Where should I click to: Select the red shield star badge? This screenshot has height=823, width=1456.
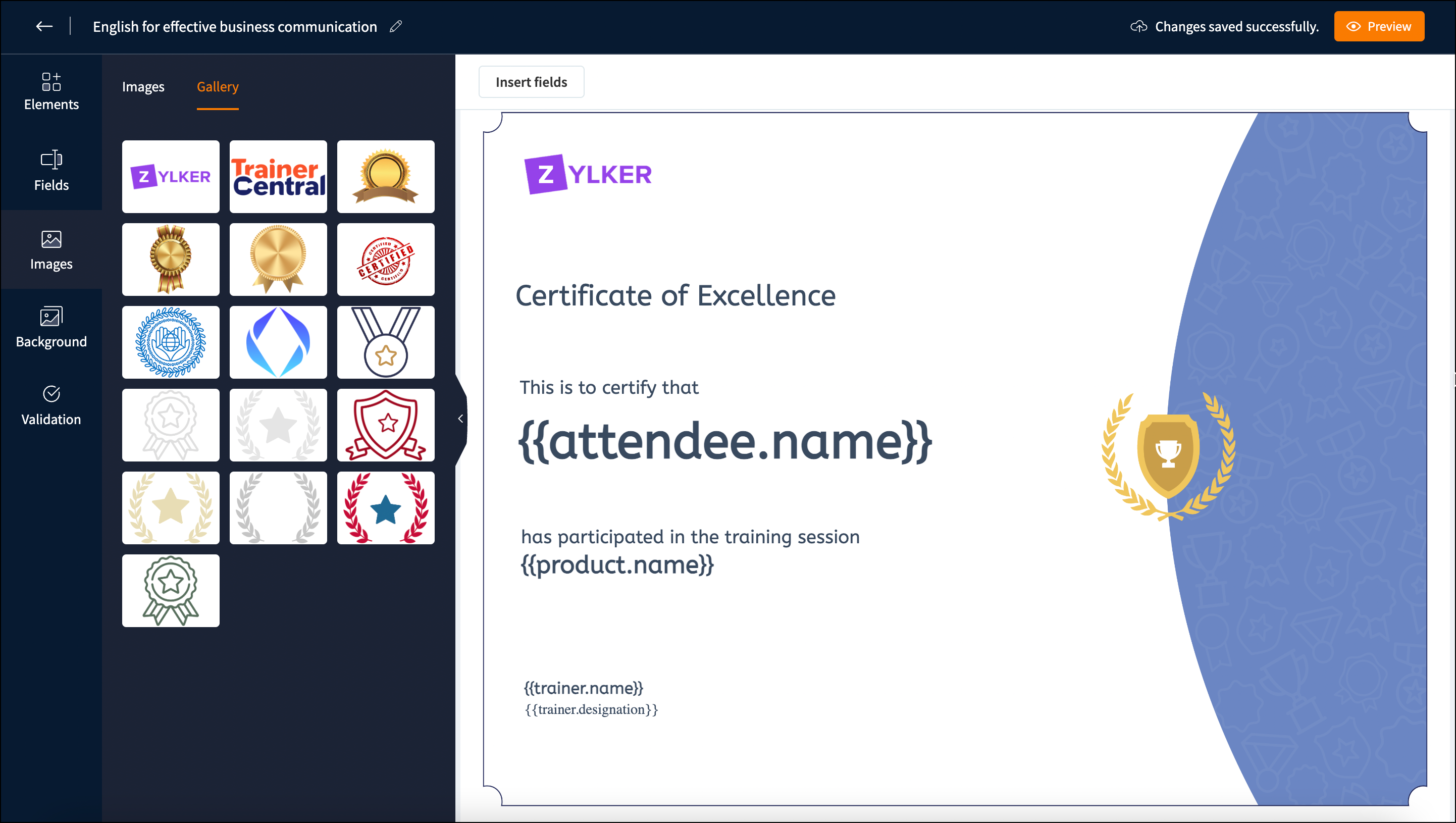pos(386,425)
